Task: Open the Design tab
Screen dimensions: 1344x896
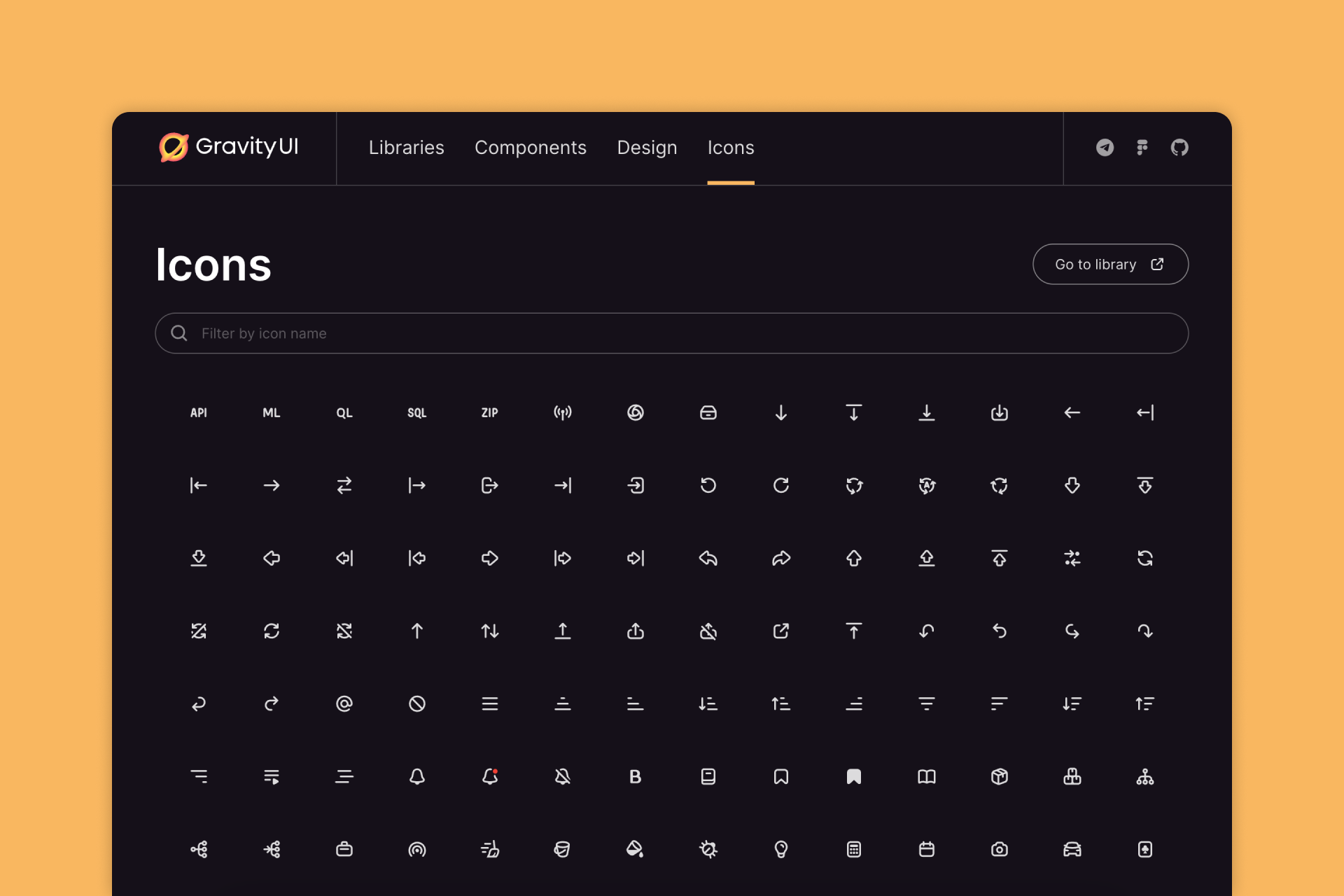Action: coord(646,148)
